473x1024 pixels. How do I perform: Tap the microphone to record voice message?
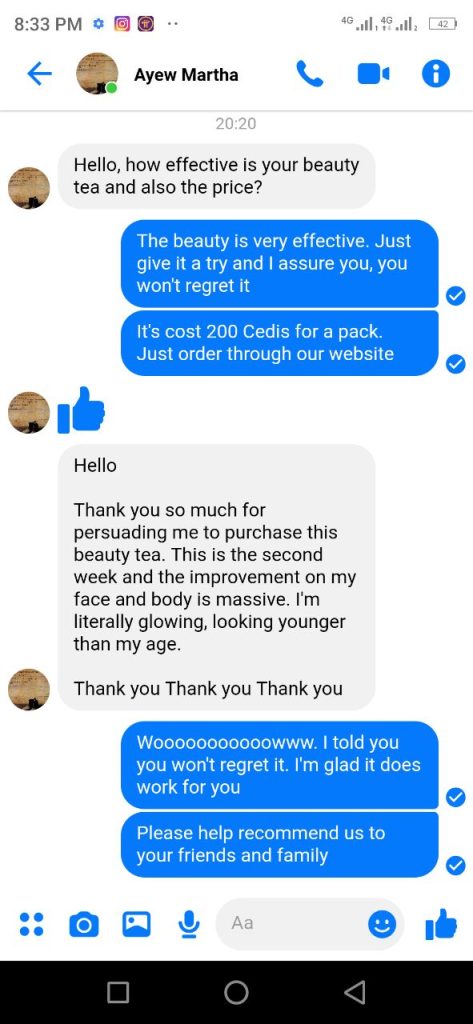(189, 923)
